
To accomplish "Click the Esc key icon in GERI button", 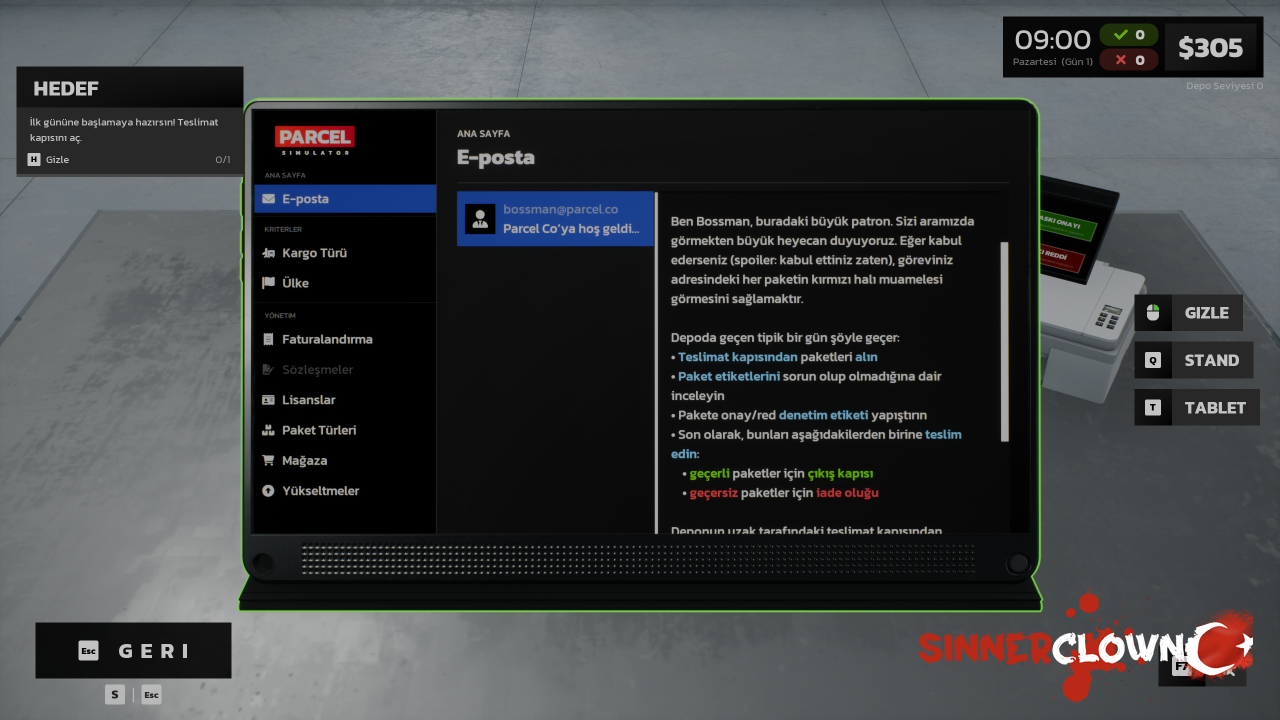I will tap(88, 651).
